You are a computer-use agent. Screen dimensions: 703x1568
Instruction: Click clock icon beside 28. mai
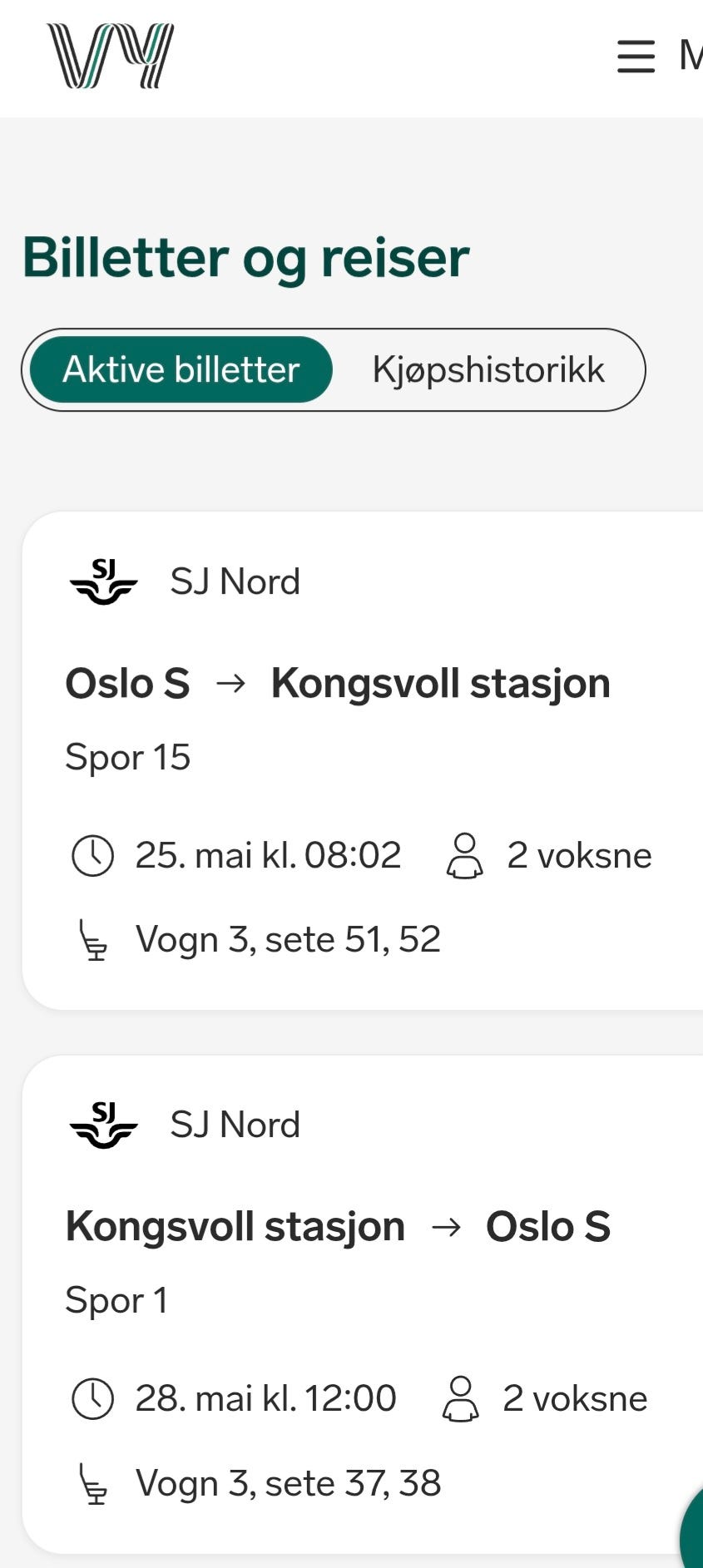(x=92, y=1398)
